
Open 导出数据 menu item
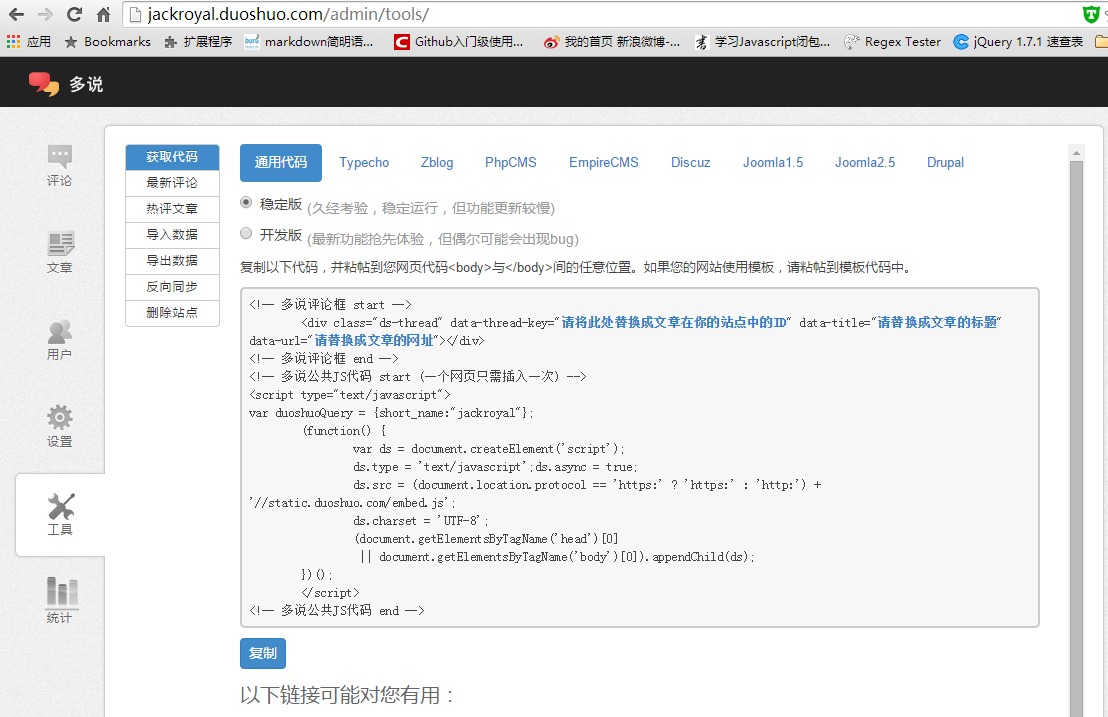pyautogui.click(x=172, y=261)
